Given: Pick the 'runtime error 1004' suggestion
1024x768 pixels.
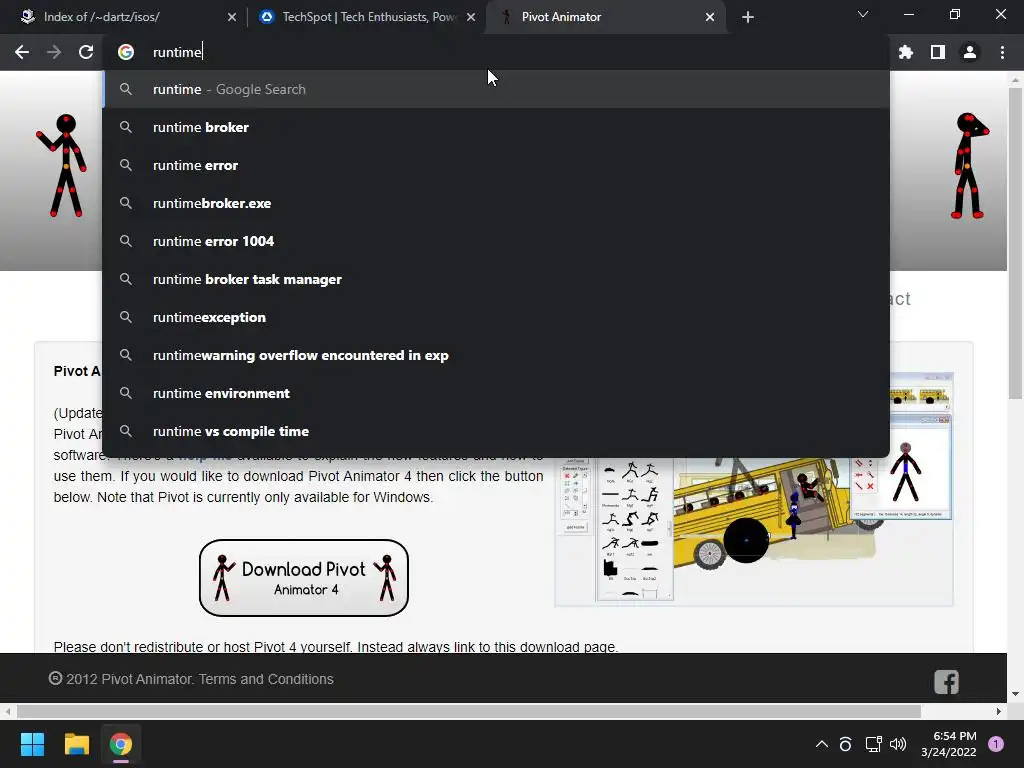Looking at the screenshot, I should click(496, 241).
